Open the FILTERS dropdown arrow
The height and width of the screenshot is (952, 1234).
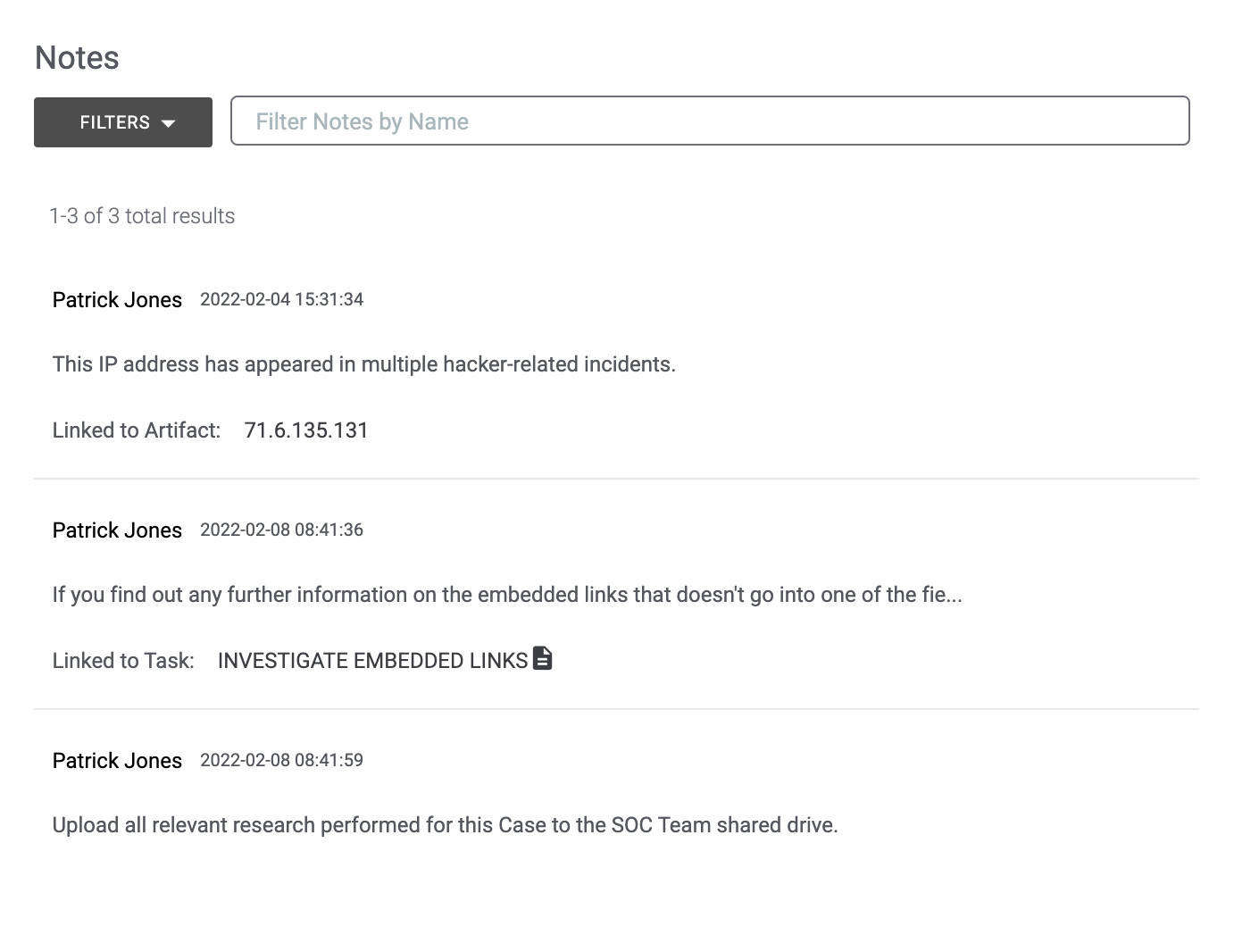169,123
